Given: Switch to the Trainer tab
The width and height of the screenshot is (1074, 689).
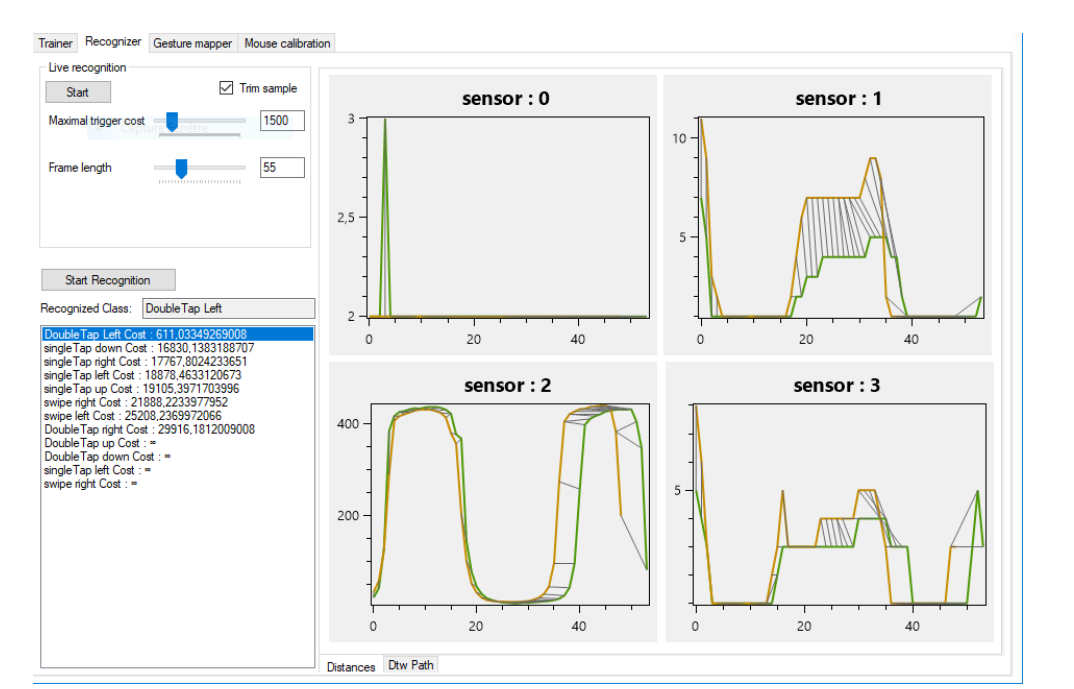Looking at the screenshot, I should 55,43.
